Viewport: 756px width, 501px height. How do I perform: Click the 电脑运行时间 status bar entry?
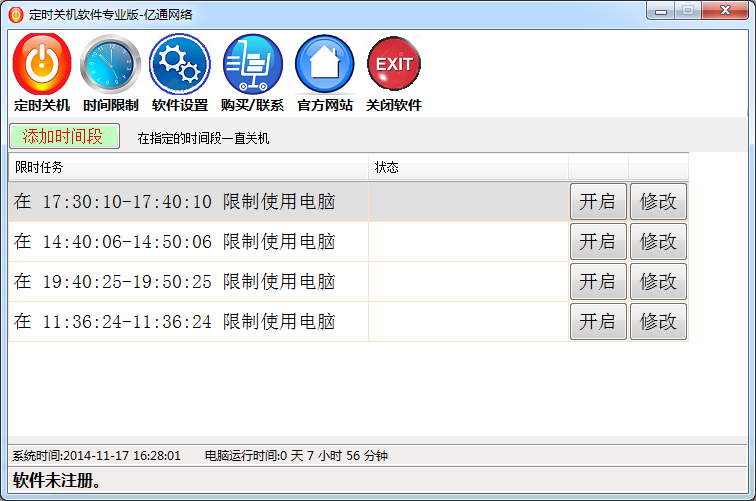click(296, 456)
